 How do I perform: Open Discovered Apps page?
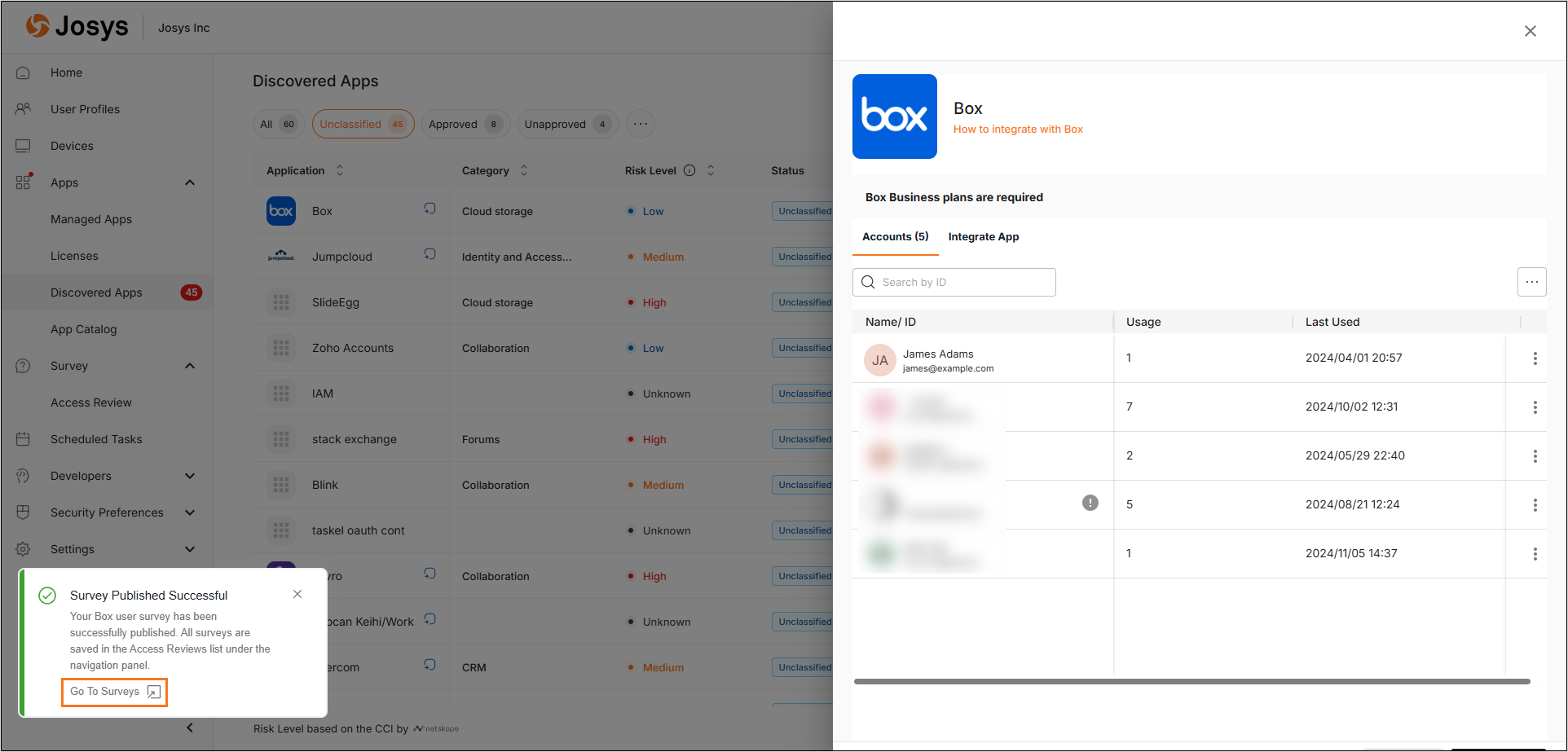pos(96,292)
